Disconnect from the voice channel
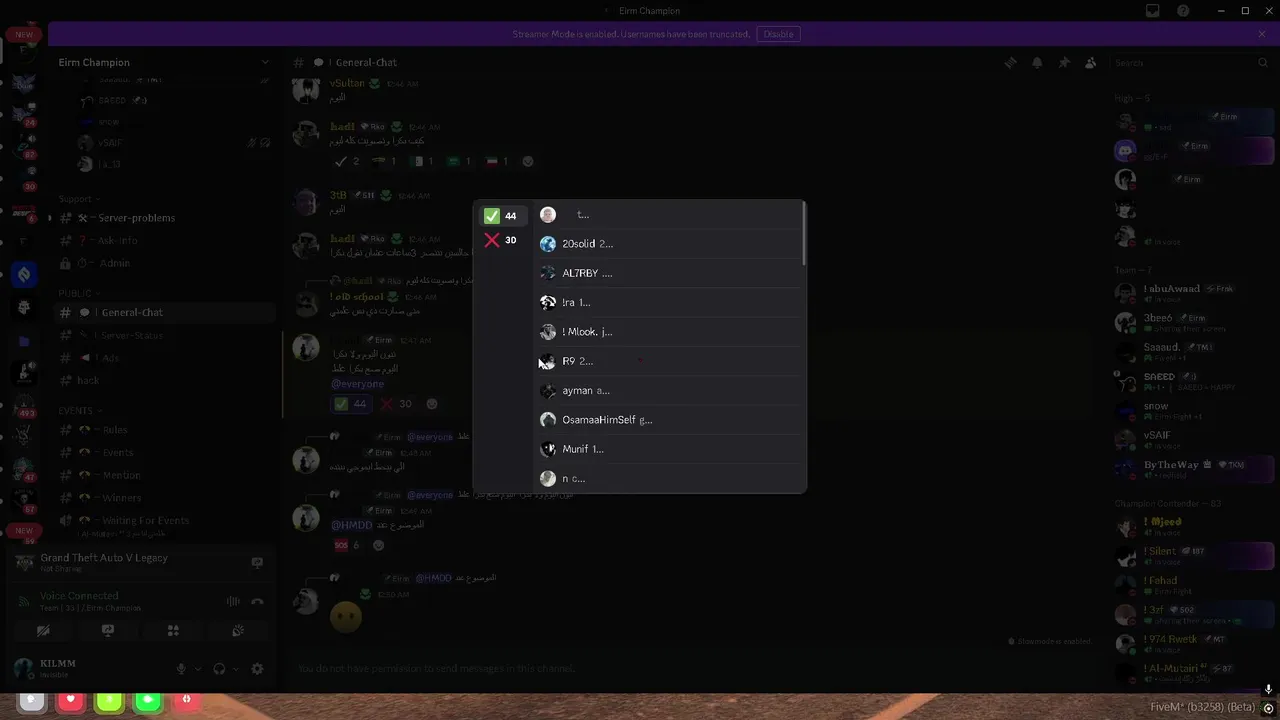This screenshot has height=720, width=1280. [x=257, y=601]
